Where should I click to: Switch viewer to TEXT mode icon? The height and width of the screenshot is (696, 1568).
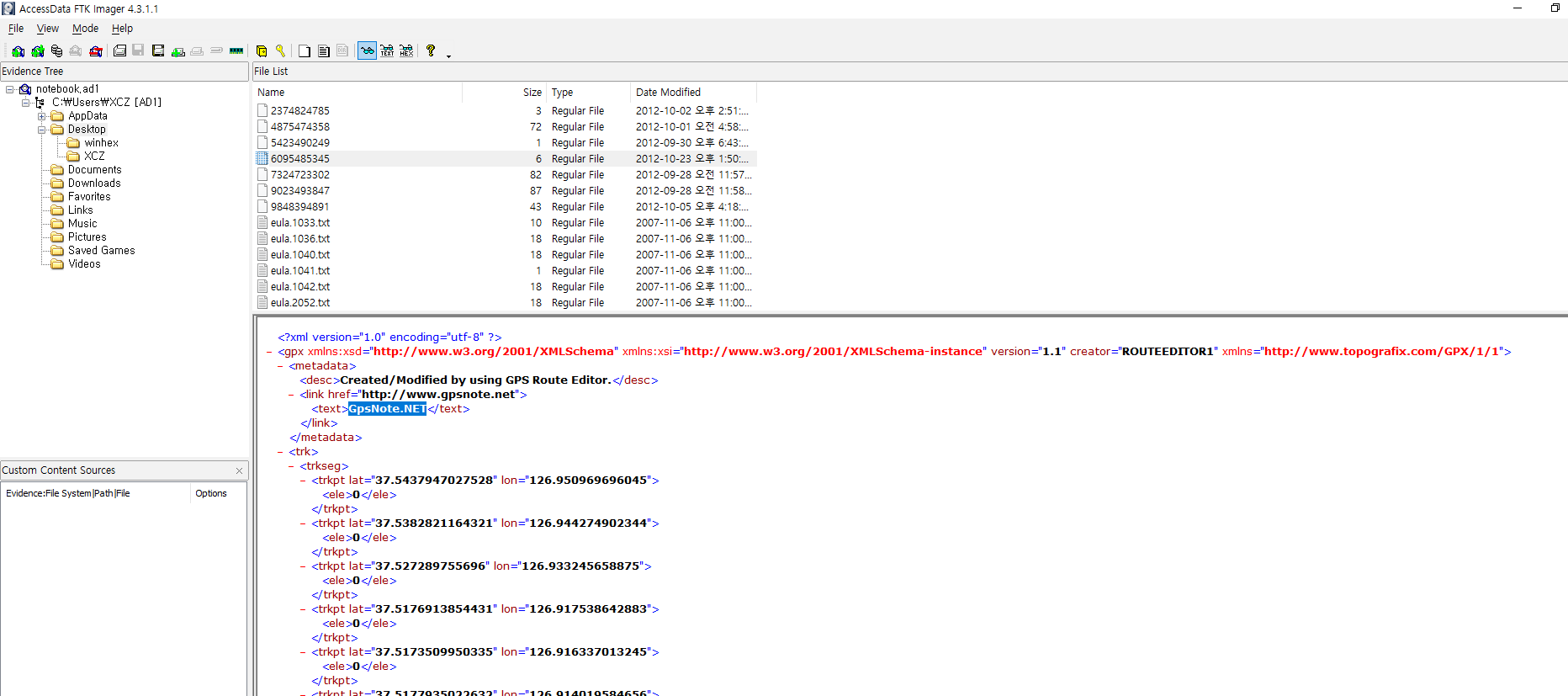point(387,51)
